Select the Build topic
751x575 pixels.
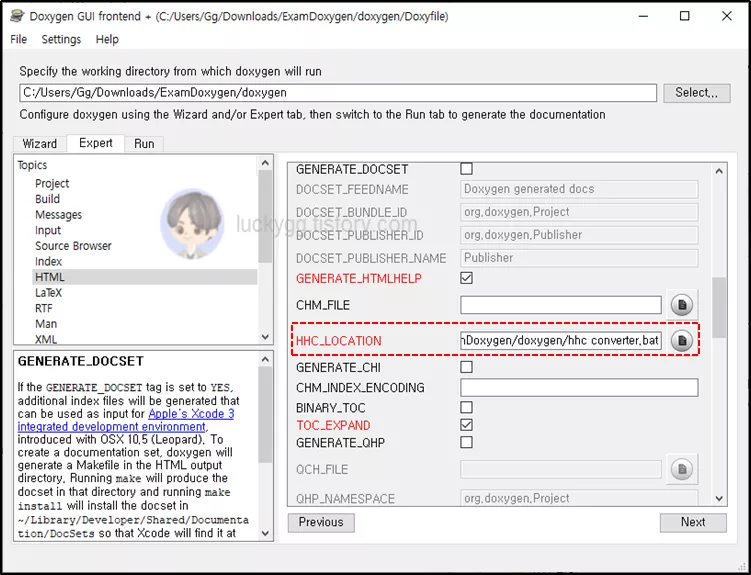[47, 199]
